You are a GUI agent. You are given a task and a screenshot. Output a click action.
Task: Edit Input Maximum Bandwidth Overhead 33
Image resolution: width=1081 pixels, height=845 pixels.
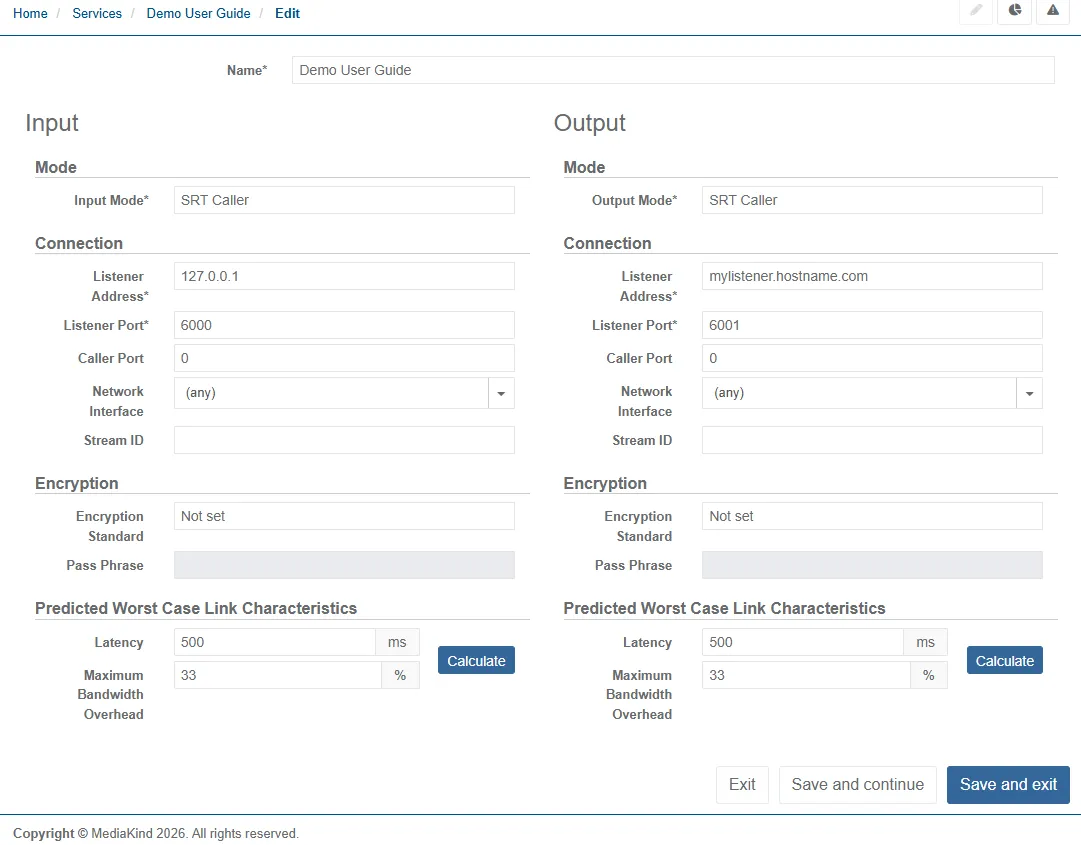click(277, 675)
